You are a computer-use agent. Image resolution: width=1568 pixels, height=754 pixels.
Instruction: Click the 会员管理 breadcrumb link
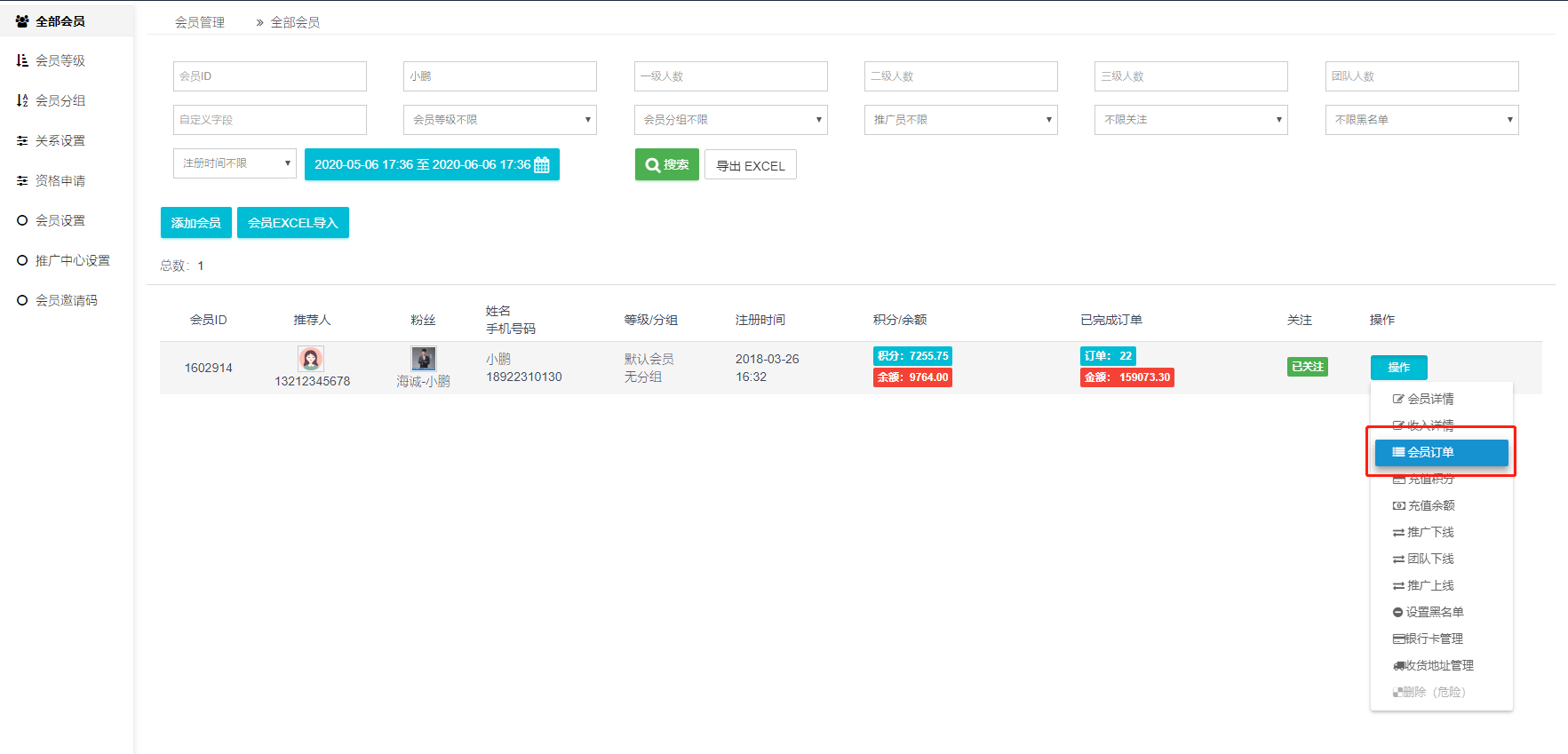200,22
